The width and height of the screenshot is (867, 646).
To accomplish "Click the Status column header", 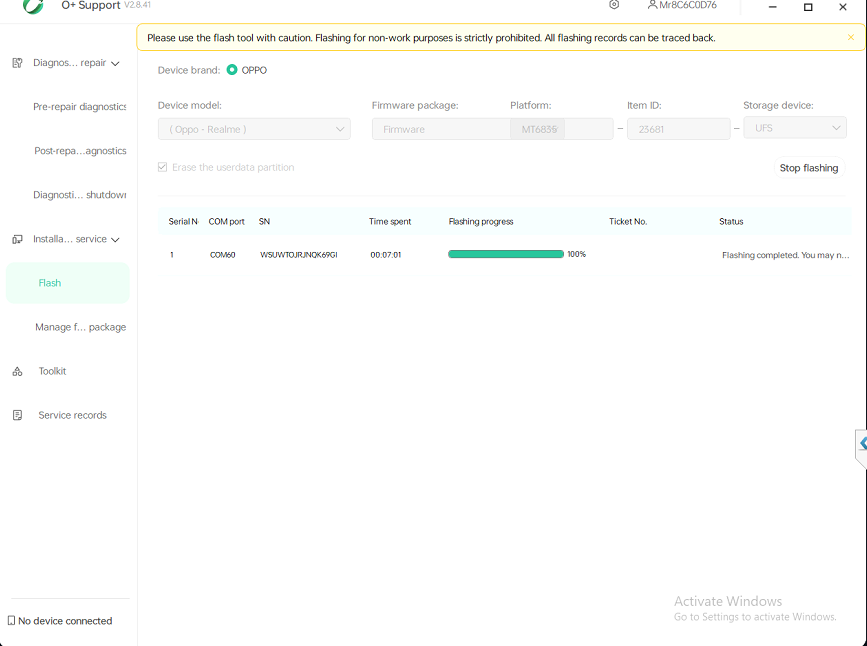I will click(731, 221).
